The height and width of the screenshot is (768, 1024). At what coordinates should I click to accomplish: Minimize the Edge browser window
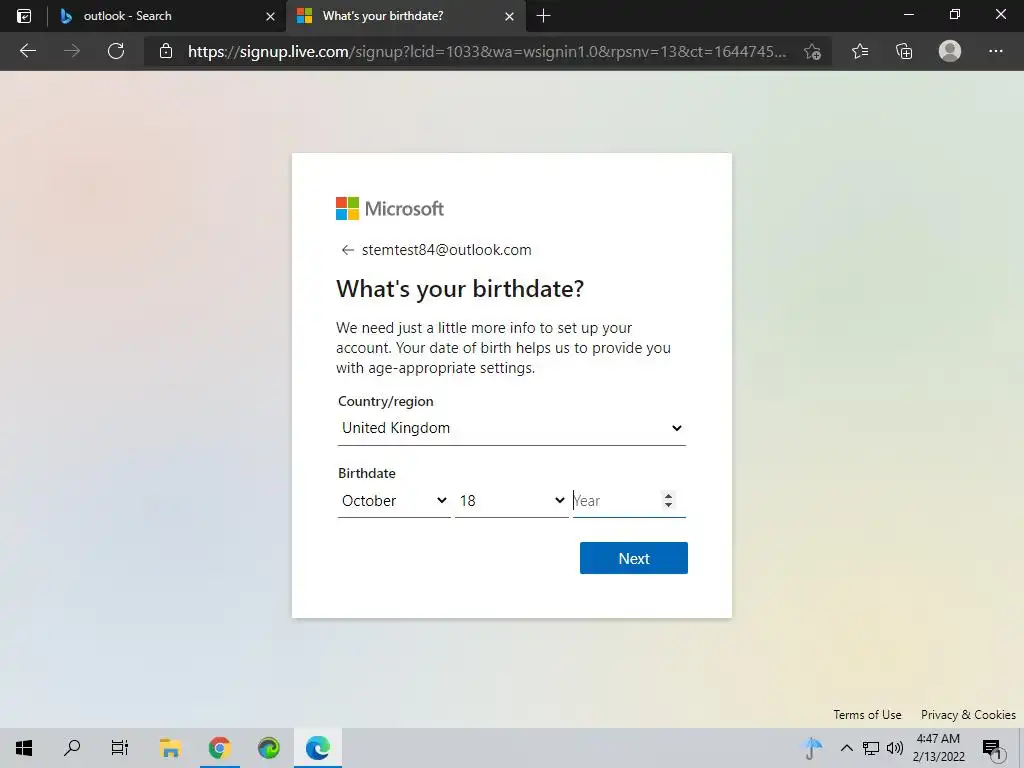coord(908,15)
